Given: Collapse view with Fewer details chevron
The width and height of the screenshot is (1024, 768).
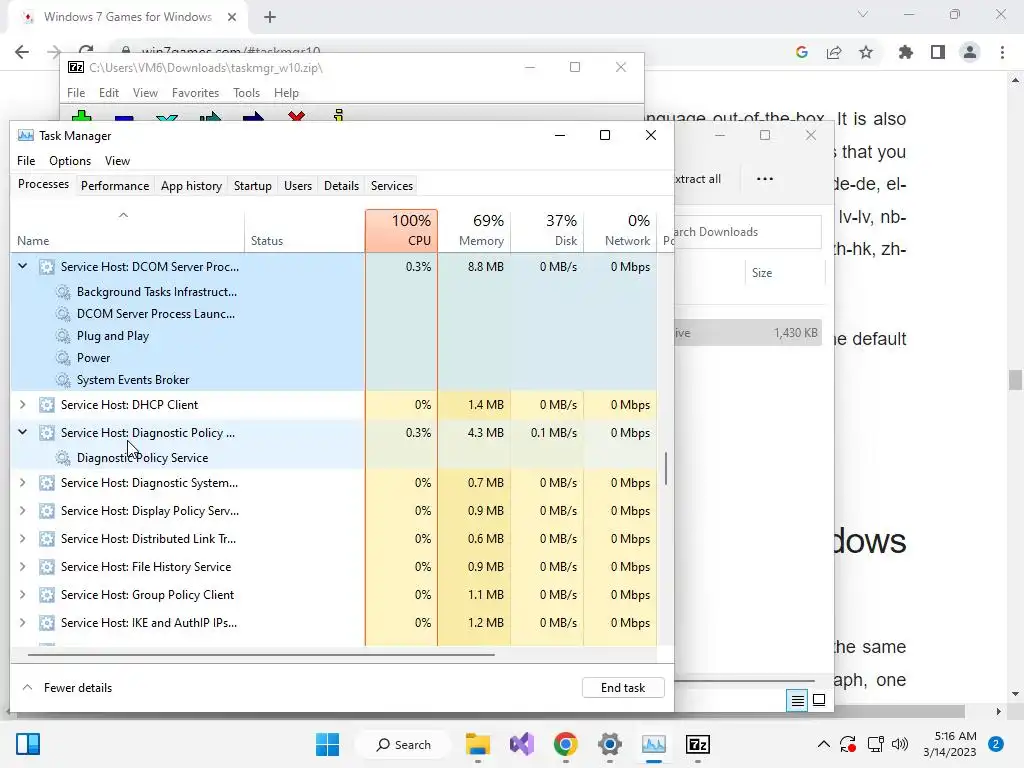Looking at the screenshot, I should pos(27,688).
